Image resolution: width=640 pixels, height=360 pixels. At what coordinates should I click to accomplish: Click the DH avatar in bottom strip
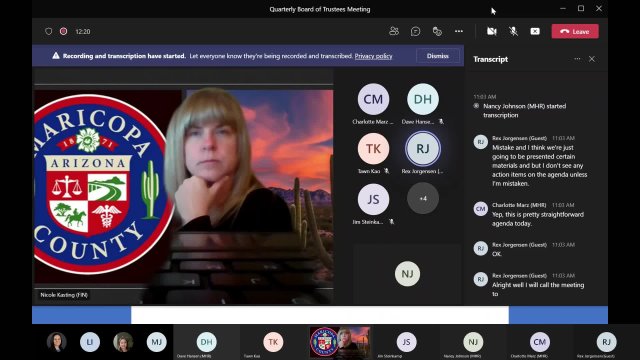(x=207, y=342)
